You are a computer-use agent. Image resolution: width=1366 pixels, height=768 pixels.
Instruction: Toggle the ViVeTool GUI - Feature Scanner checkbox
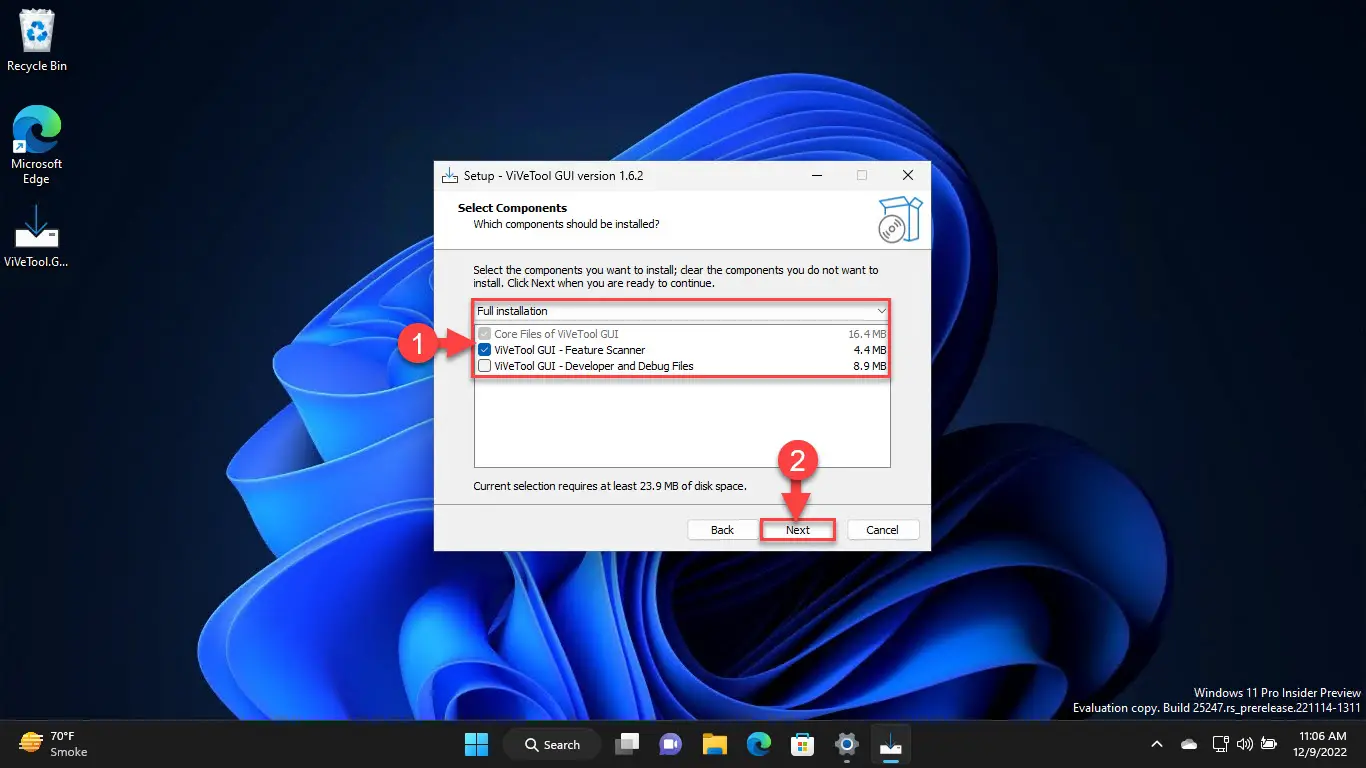coord(485,350)
